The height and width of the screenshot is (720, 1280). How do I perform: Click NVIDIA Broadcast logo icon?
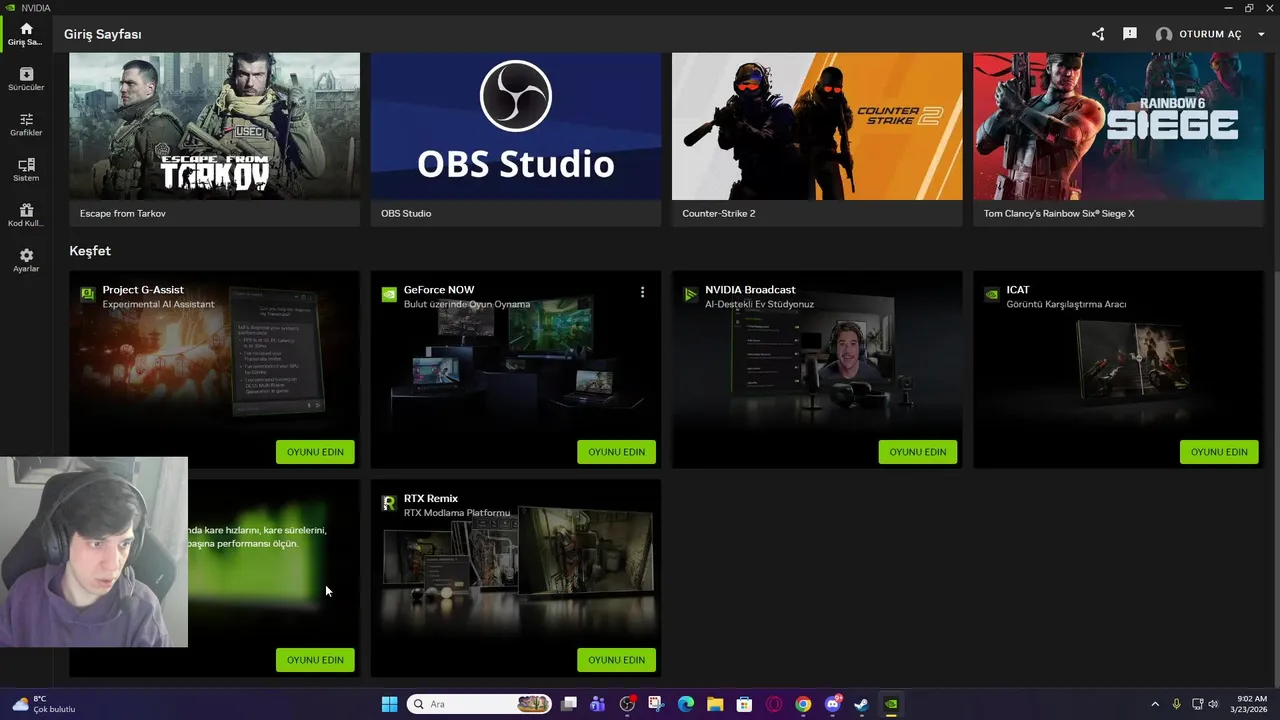pos(690,295)
